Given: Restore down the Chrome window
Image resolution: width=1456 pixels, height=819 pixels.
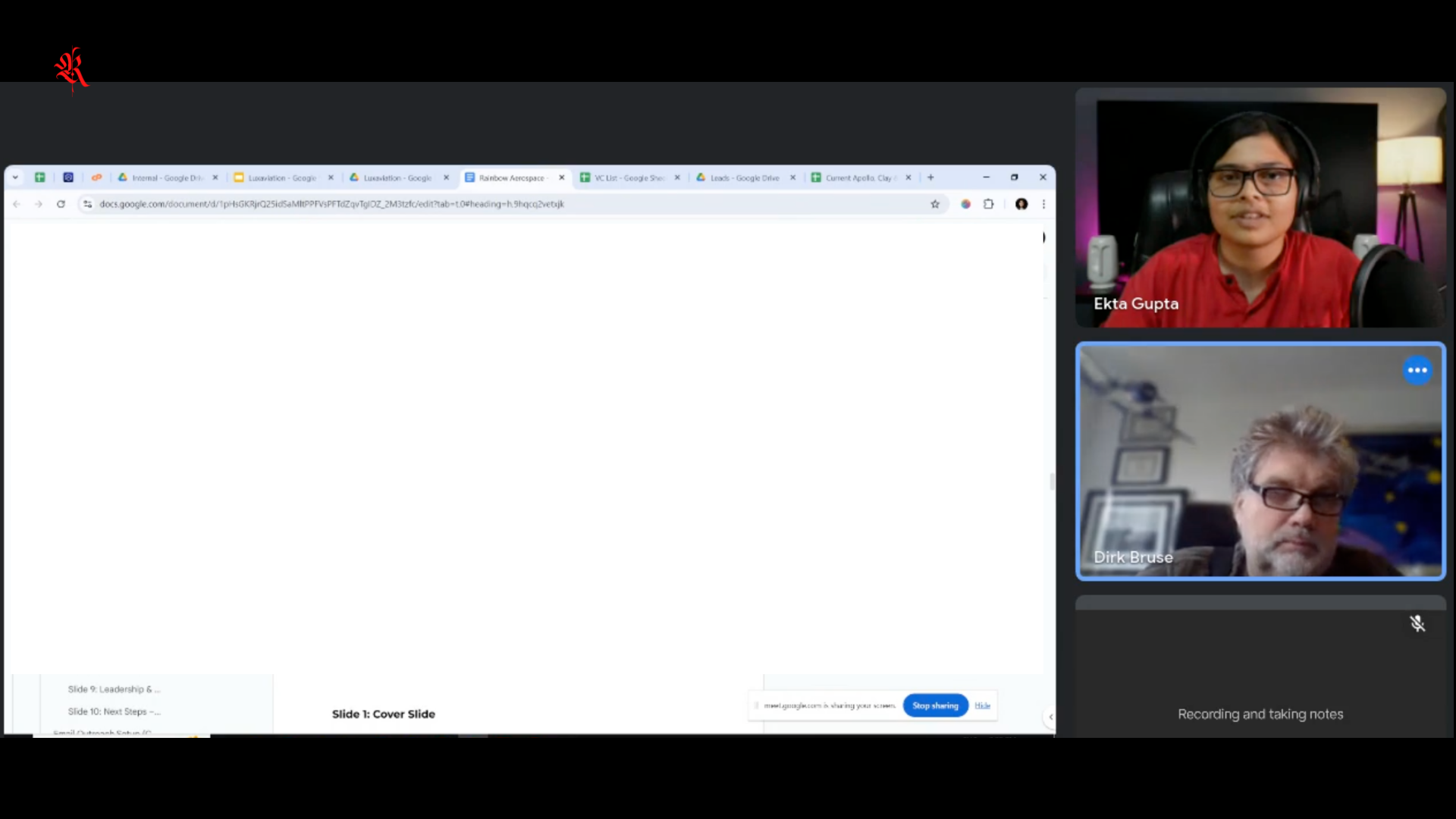Looking at the screenshot, I should (1015, 177).
